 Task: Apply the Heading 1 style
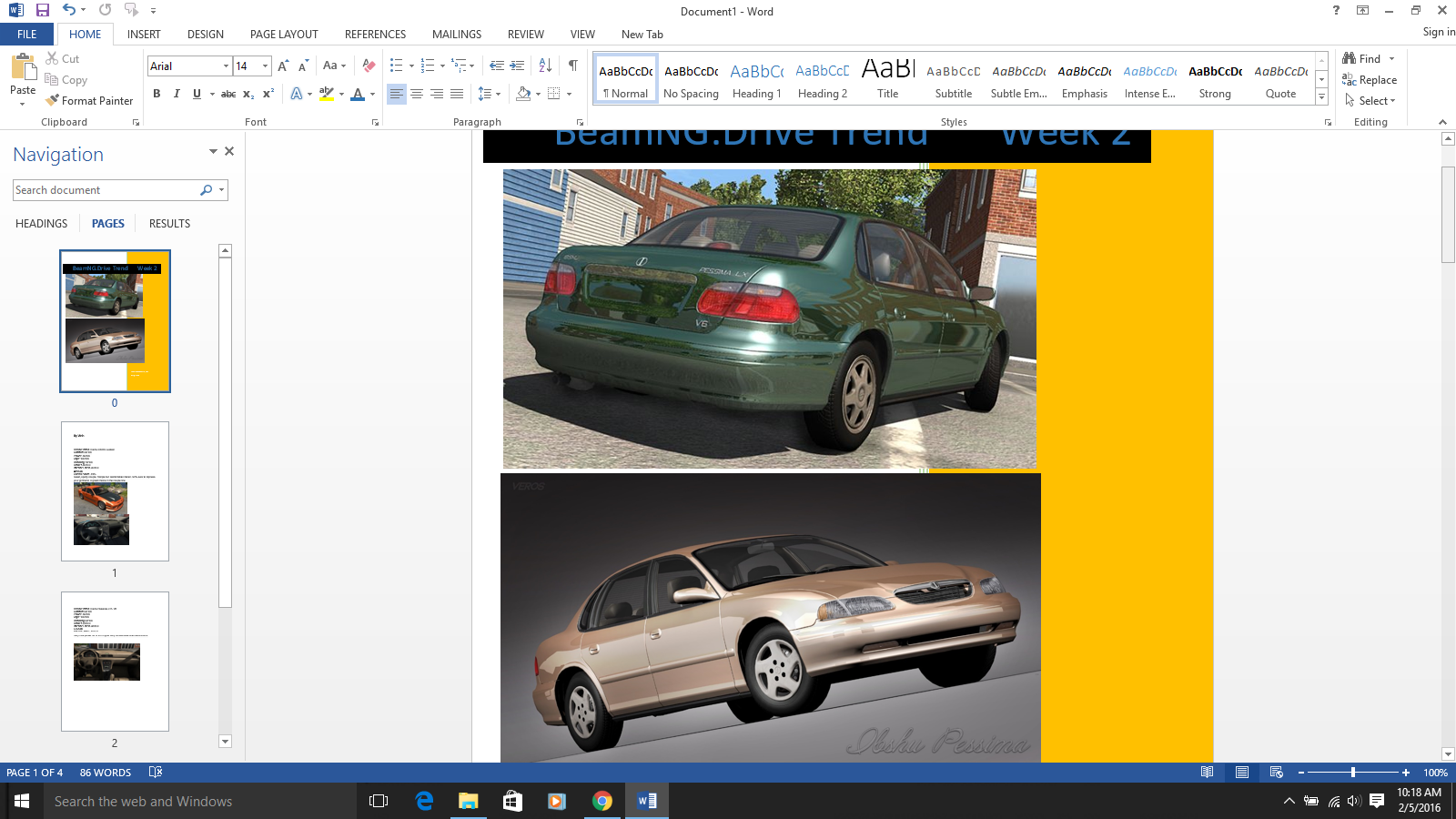(x=757, y=80)
